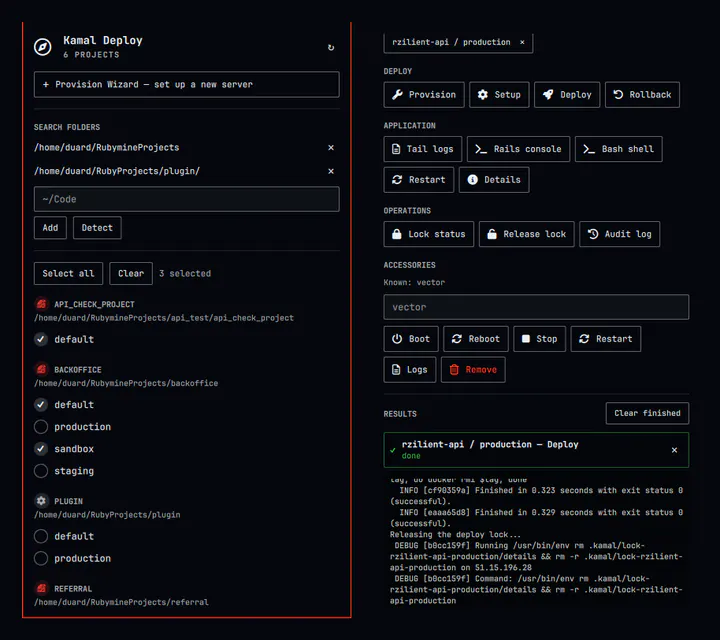
Task: Click Clear finished results button
Action: (x=647, y=413)
